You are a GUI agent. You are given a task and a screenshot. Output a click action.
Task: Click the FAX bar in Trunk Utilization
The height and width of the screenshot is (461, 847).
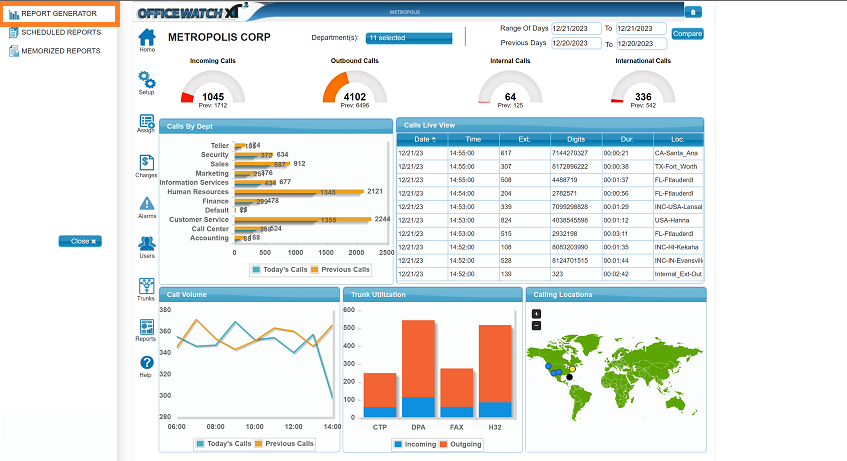click(457, 393)
